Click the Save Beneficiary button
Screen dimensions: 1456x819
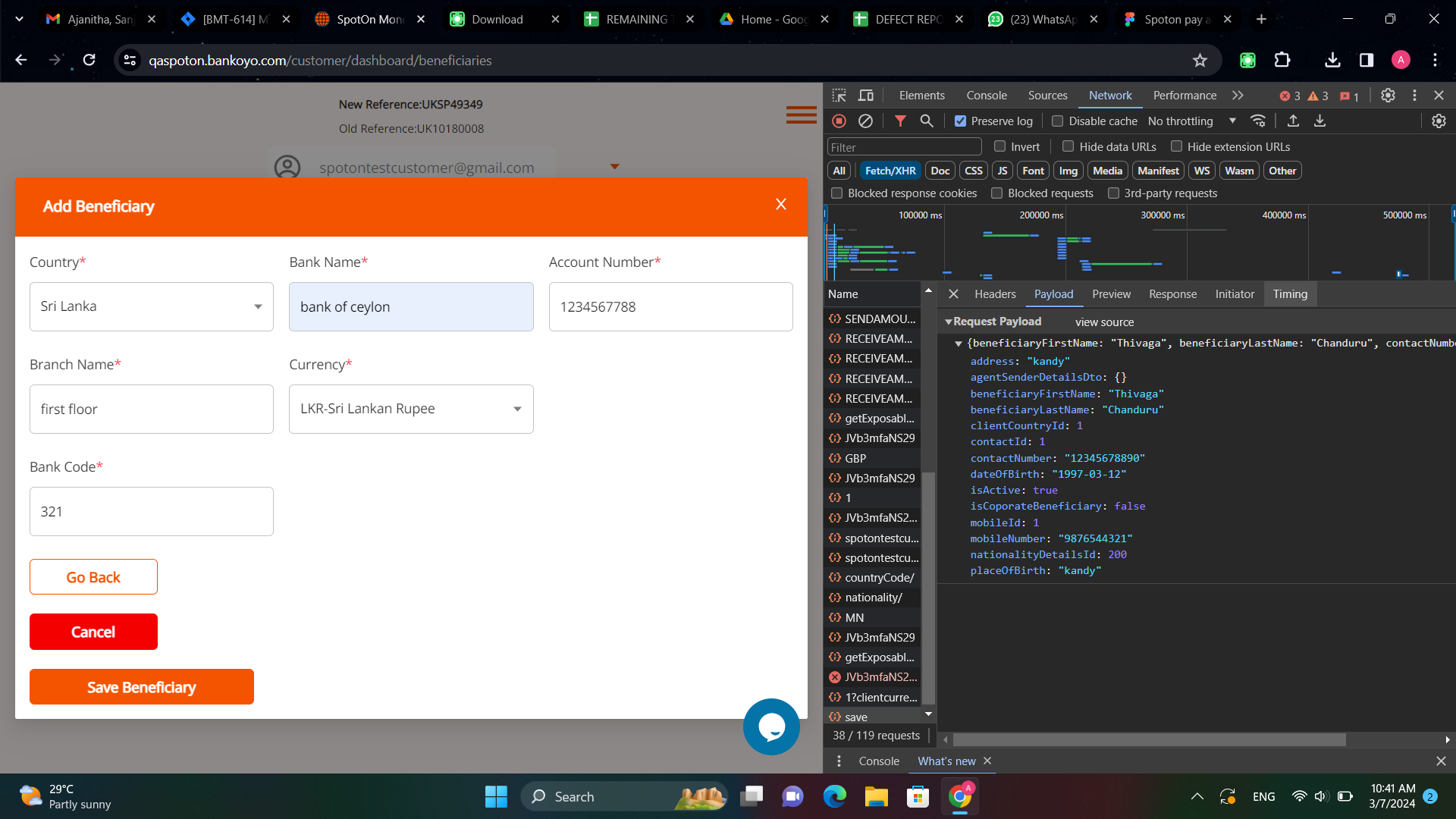[x=142, y=687]
